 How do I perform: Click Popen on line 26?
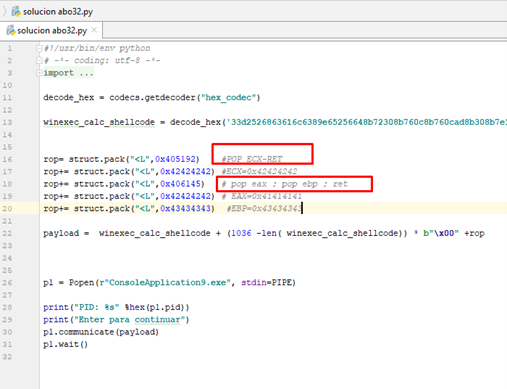(81, 283)
